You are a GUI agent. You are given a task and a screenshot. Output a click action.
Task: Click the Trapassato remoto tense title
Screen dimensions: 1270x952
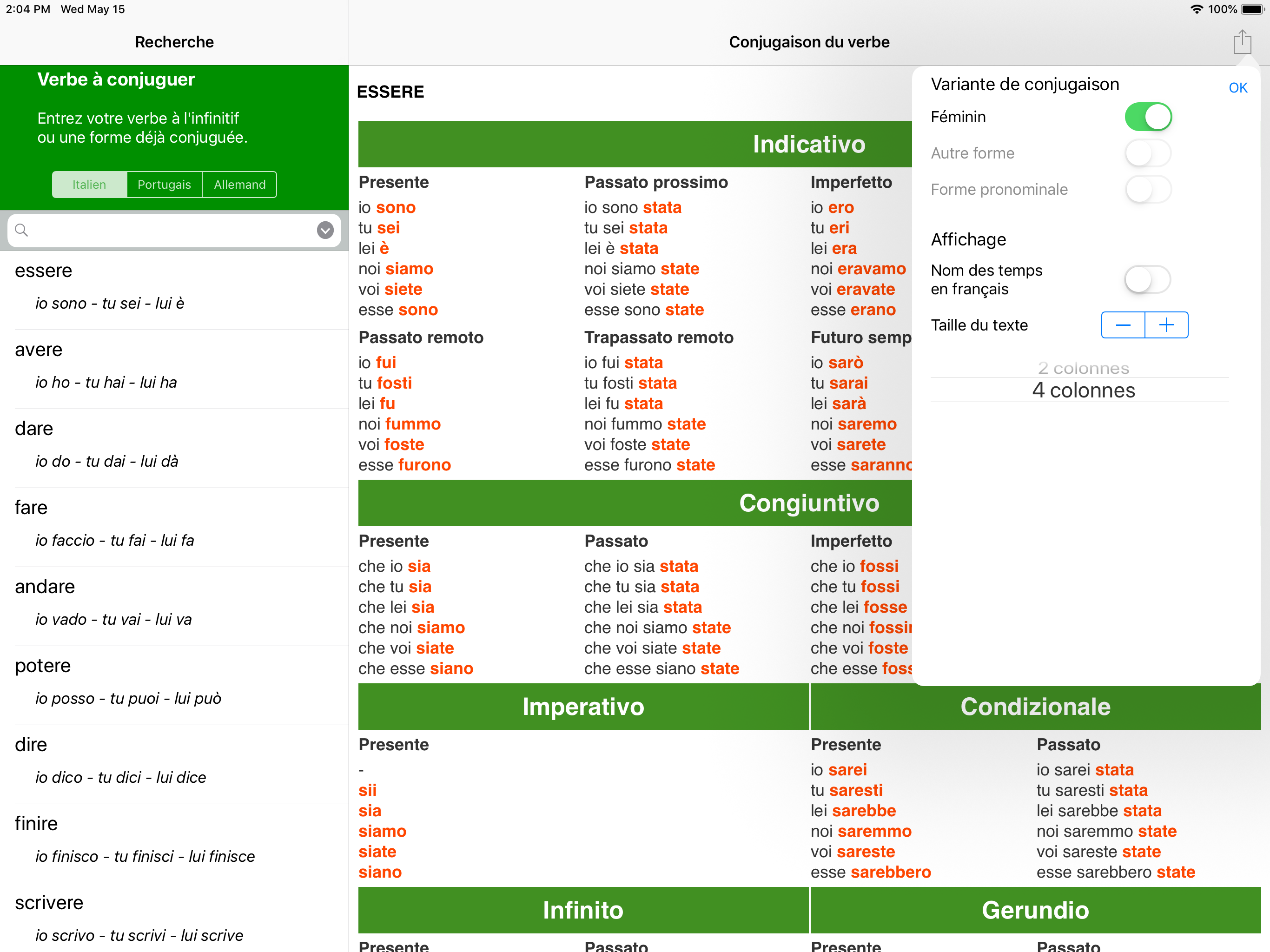click(x=659, y=337)
